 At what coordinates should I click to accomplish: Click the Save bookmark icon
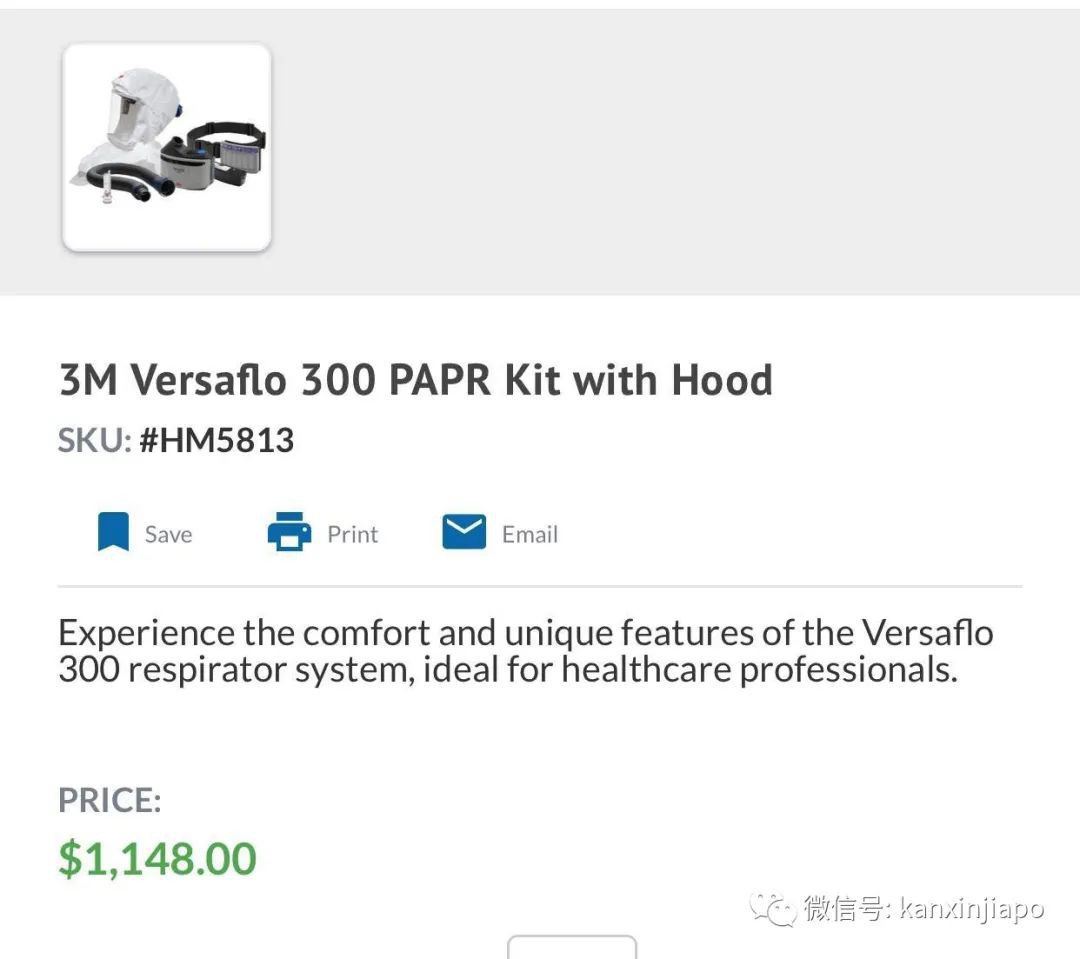(114, 532)
